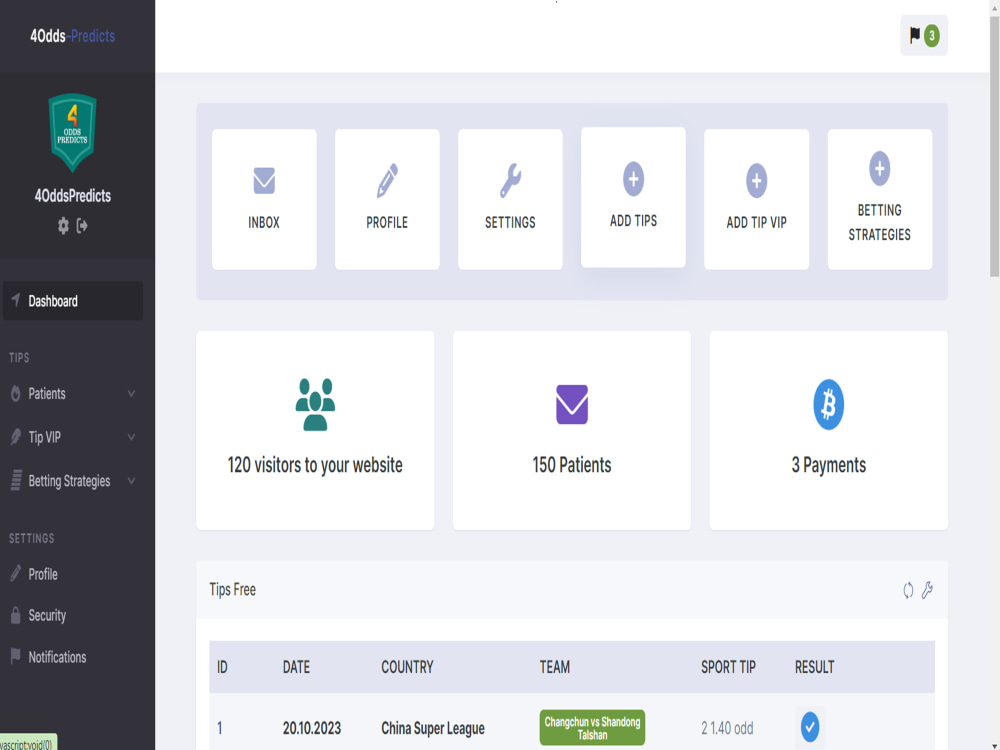Click the SPORT TIP column header
This screenshot has height=750, width=1000.
(x=728, y=667)
